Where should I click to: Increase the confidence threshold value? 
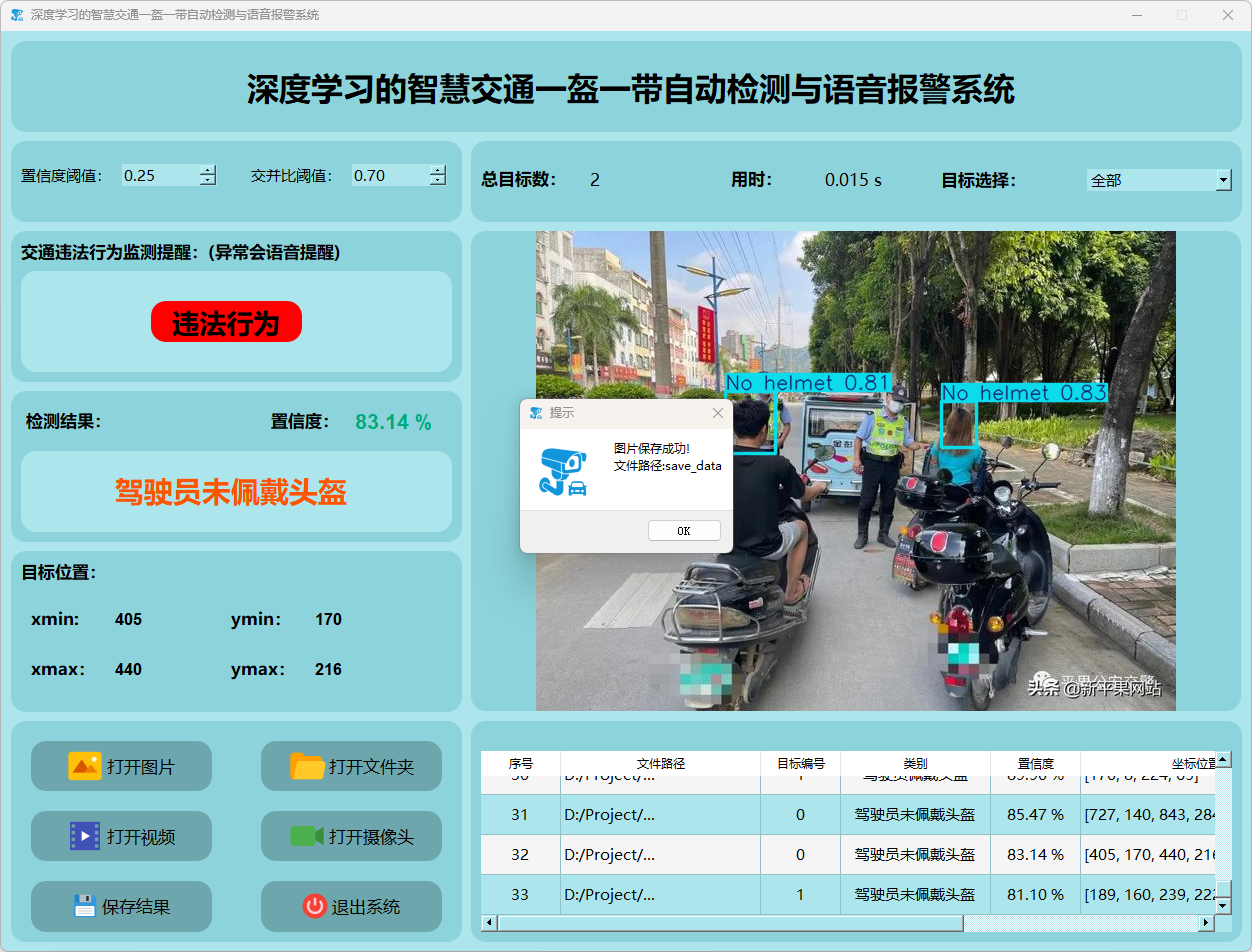click(x=207, y=170)
